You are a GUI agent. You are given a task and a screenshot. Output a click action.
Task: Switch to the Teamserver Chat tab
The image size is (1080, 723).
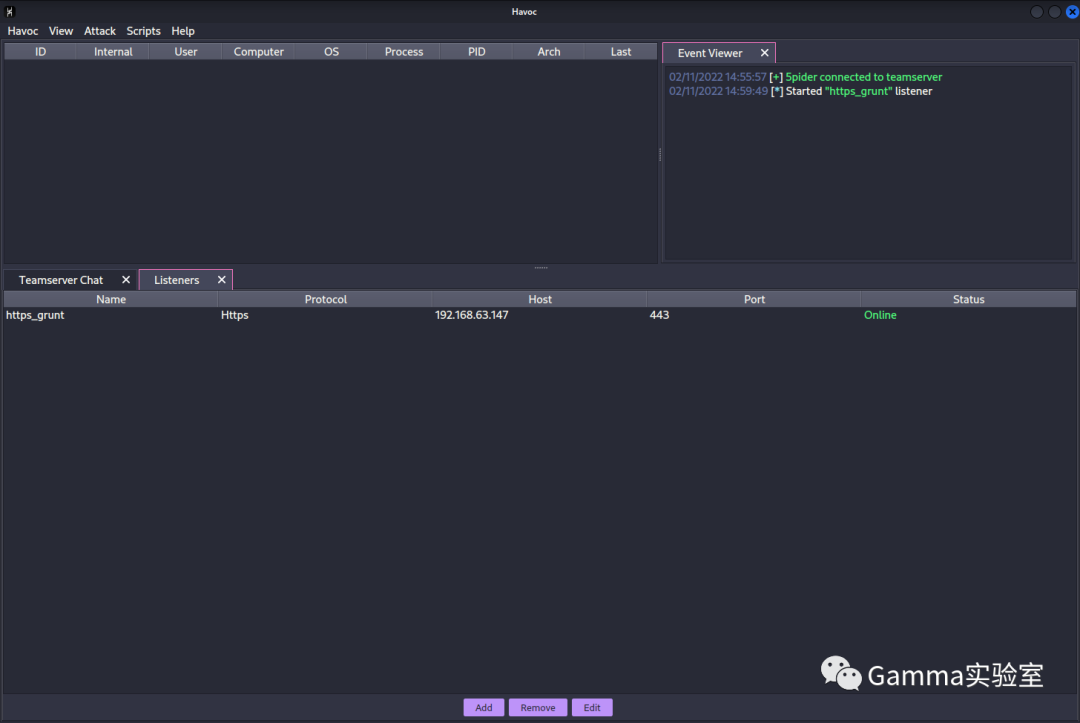(x=61, y=280)
